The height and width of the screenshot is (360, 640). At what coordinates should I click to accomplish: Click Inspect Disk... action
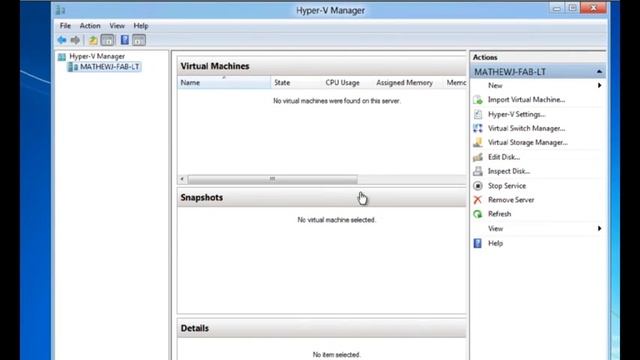509,171
